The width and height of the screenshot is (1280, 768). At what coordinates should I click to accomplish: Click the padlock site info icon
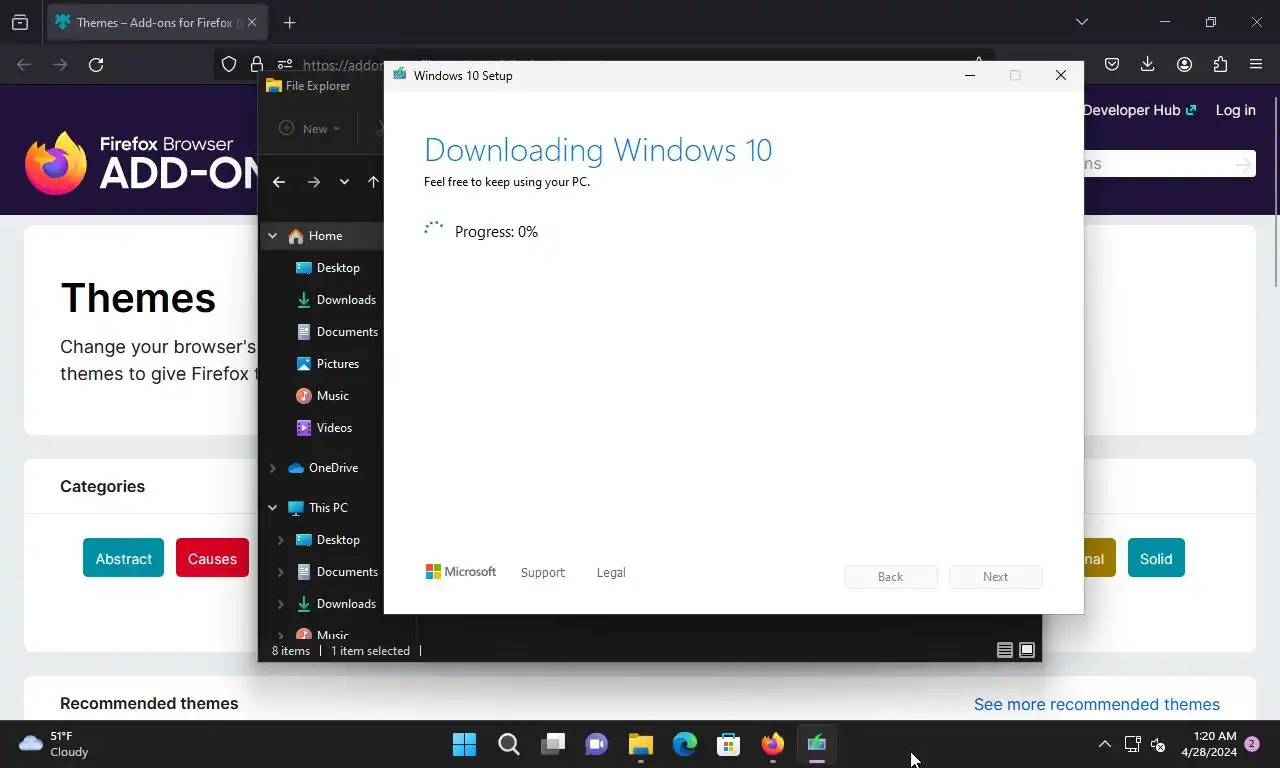(257, 65)
